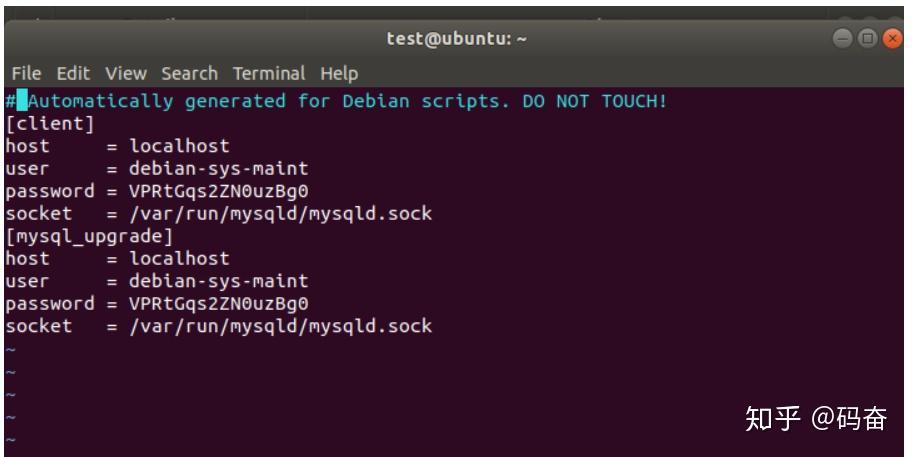Screen dimensions: 912x457
Task: Click the first debian-sys-maint user value
Action: pyautogui.click(x=219, y=169)
